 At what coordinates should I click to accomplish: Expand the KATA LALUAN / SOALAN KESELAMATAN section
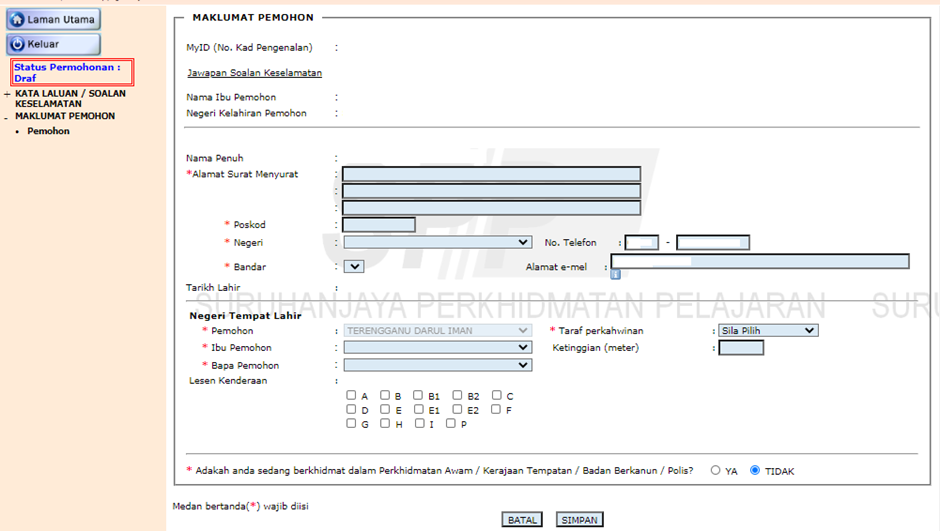coord(7,94)
